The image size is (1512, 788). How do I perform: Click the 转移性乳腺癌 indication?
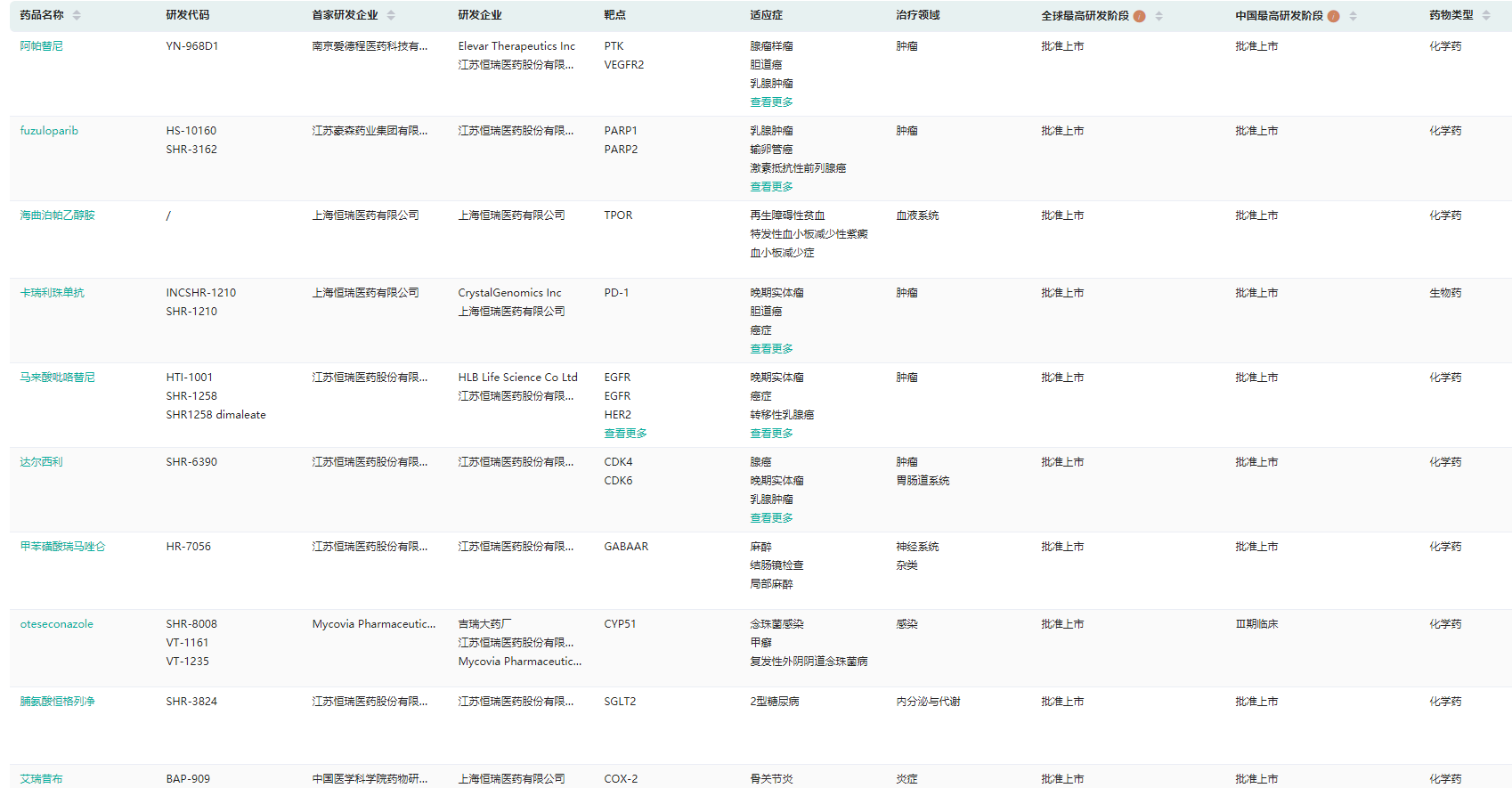(x=782, y=415)
